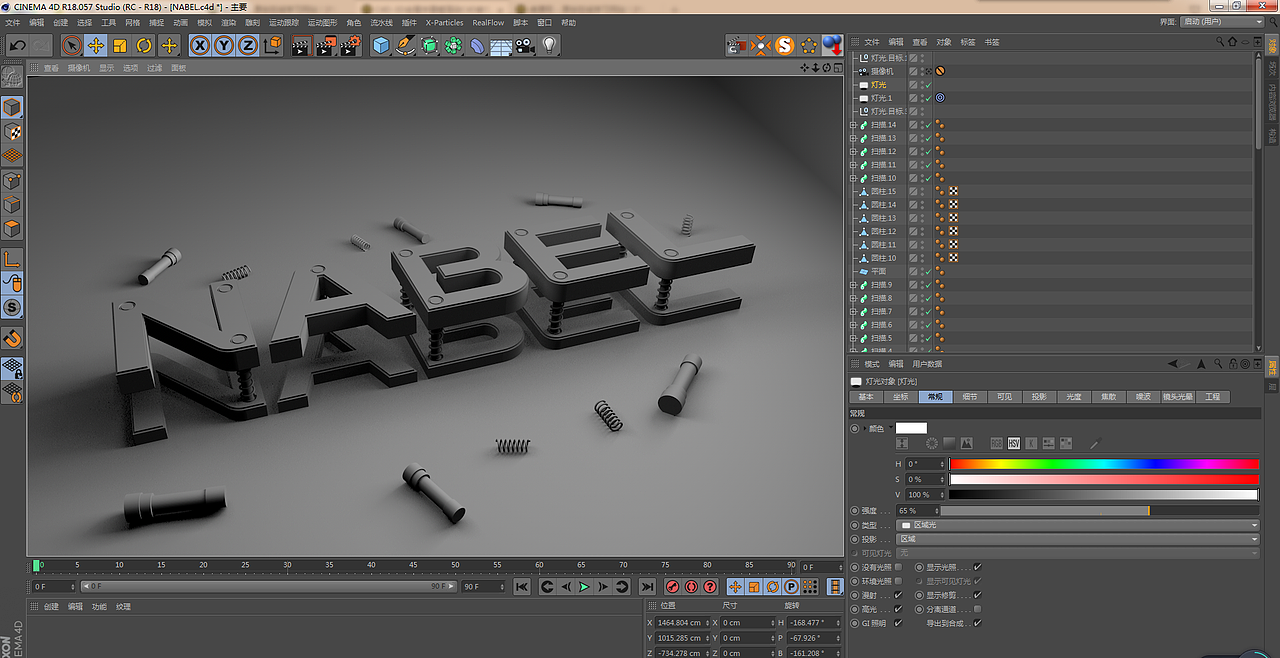Switch to the 细节 tab
This screenshot has height=658, width=1280.
(970, 397)
